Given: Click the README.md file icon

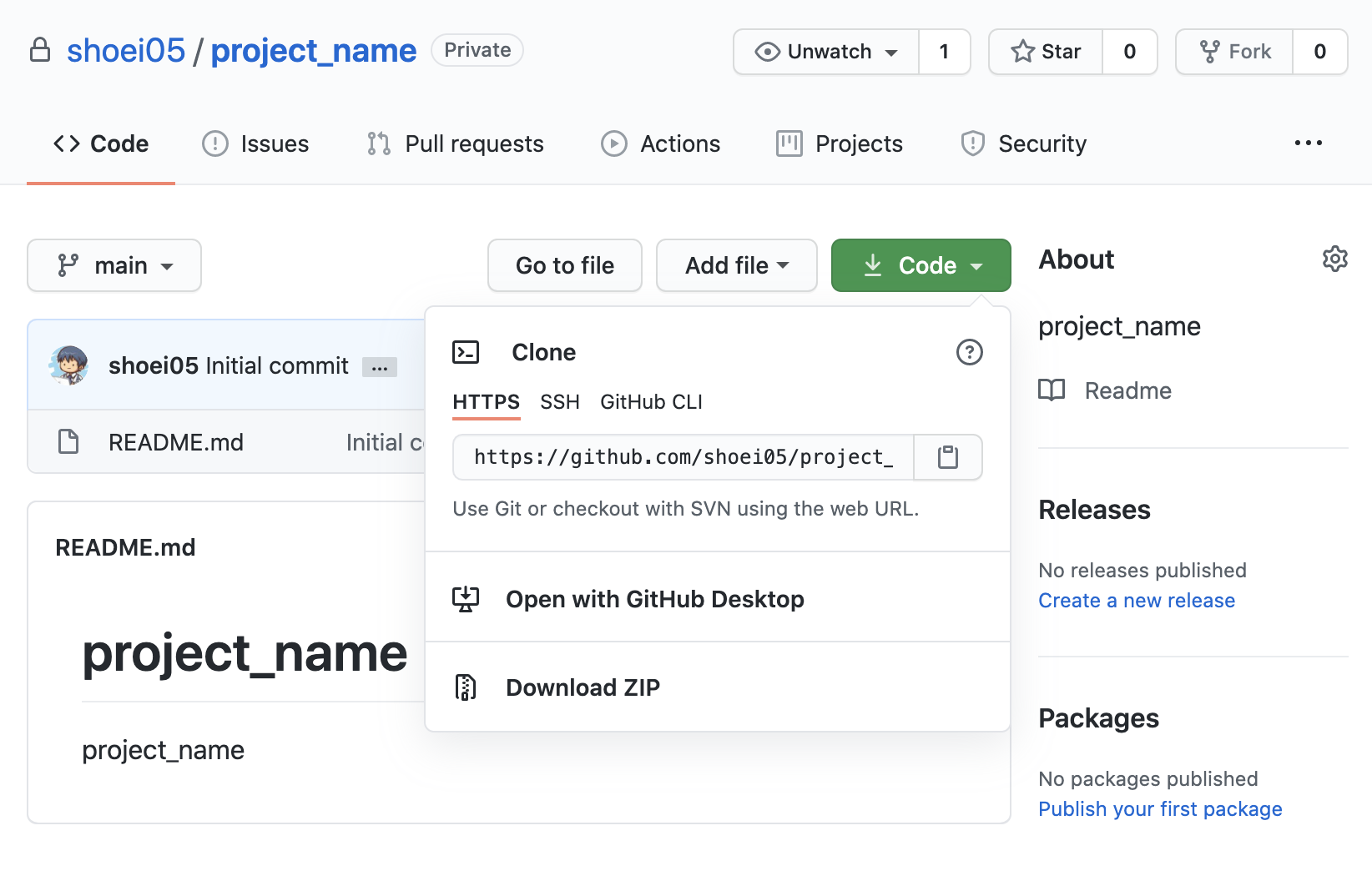Looking at the screenshot, I should pyautogui.click(x=68, y=441).
